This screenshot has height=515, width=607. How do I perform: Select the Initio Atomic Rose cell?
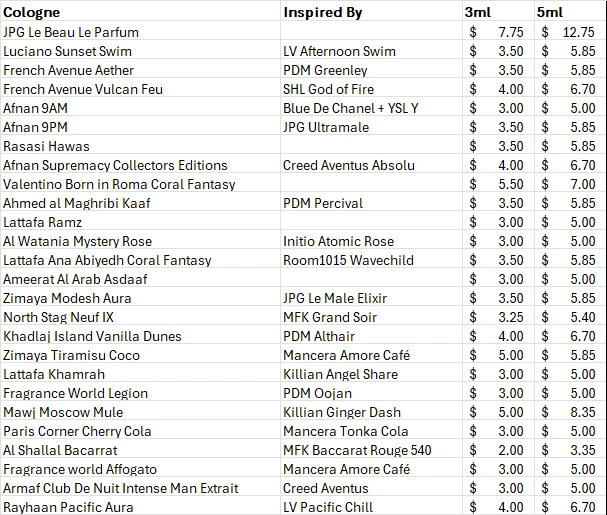pyautogui.click(x=372, y=241)
